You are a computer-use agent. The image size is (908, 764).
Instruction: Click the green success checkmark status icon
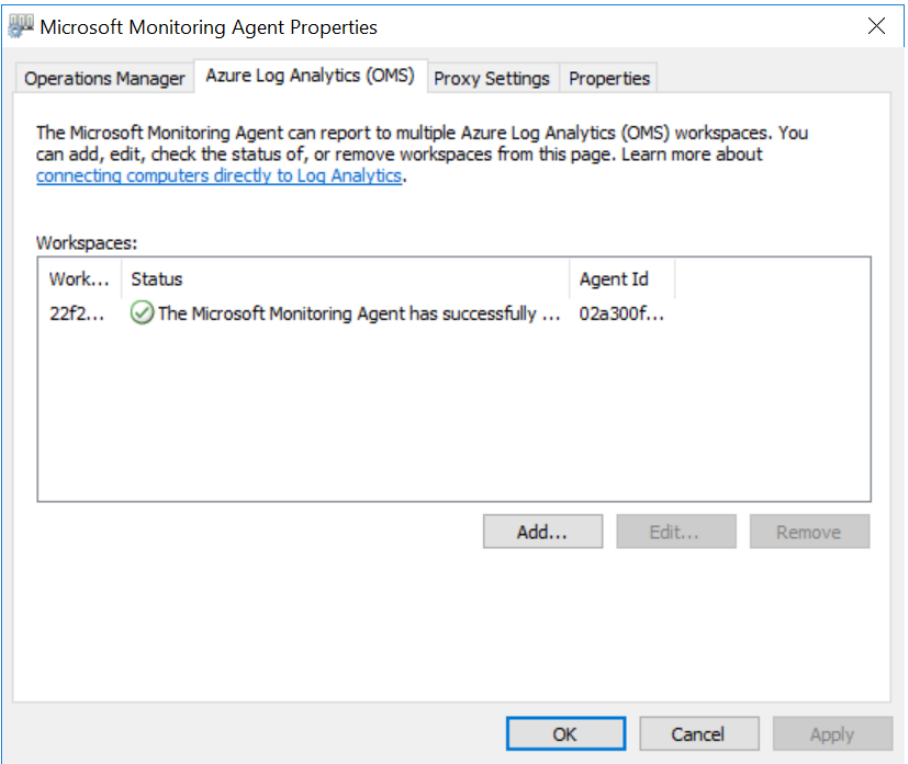[x=142, y=313]
